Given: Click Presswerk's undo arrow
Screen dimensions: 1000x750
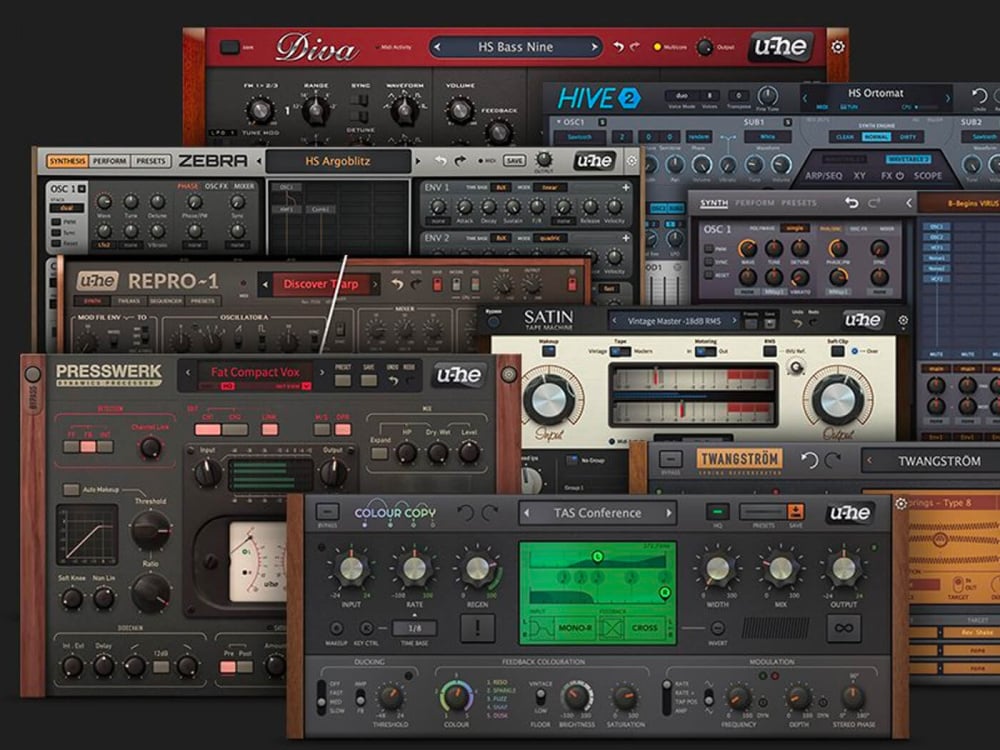Looking at the screenshot, I should (x=393, y=381).
